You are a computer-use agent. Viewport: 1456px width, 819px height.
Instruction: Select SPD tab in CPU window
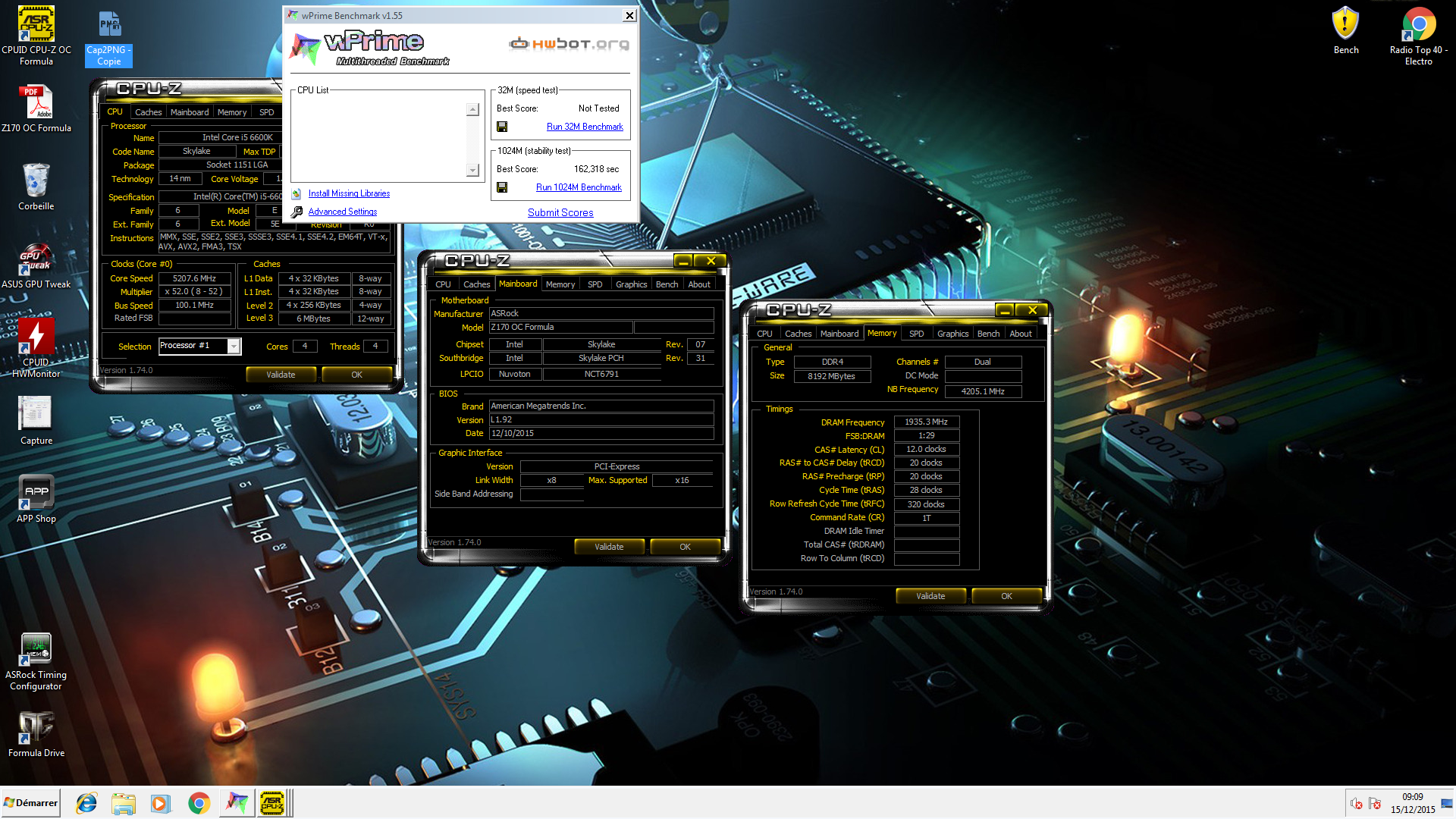pos(266,112)
